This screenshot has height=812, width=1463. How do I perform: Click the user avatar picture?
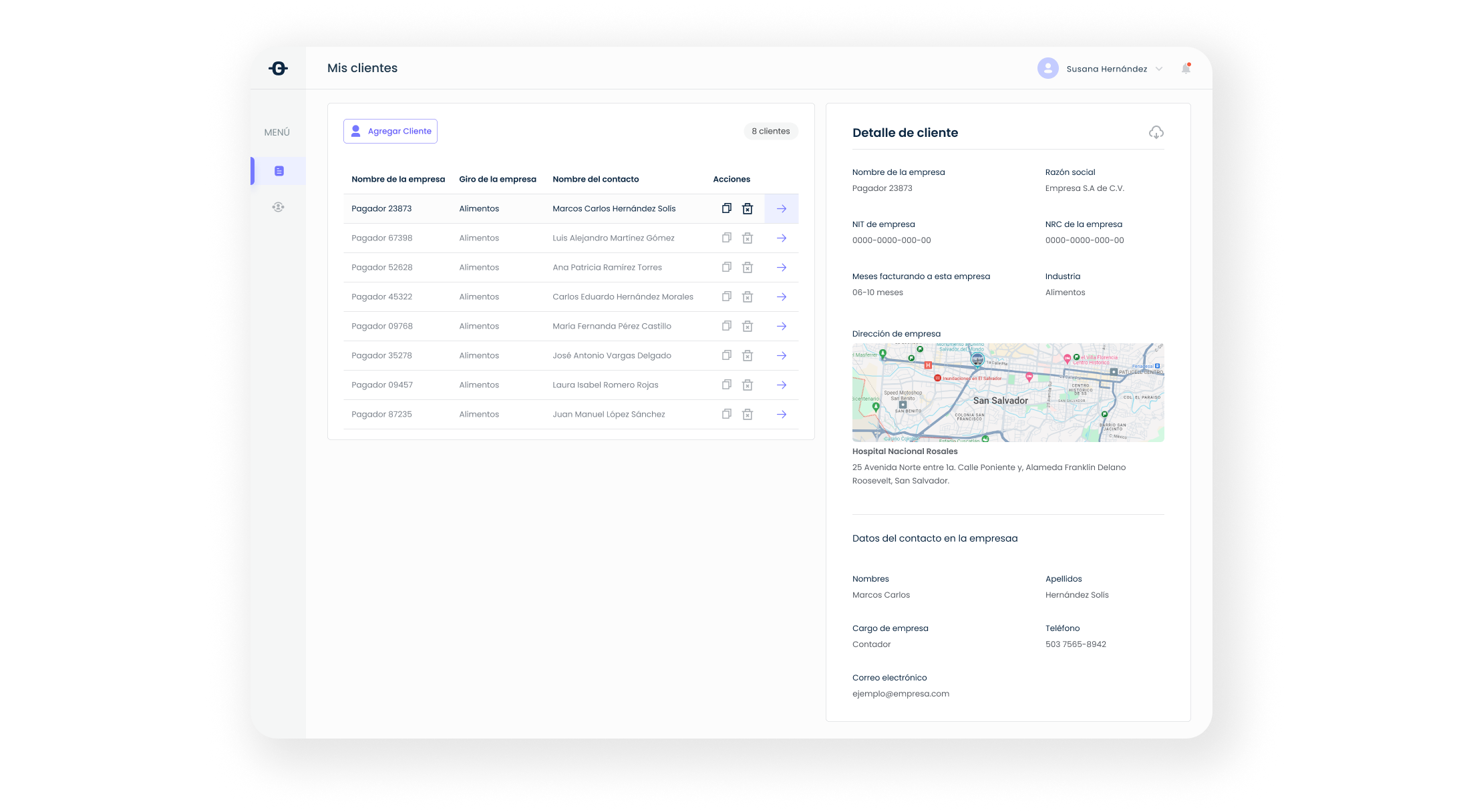1047,68
